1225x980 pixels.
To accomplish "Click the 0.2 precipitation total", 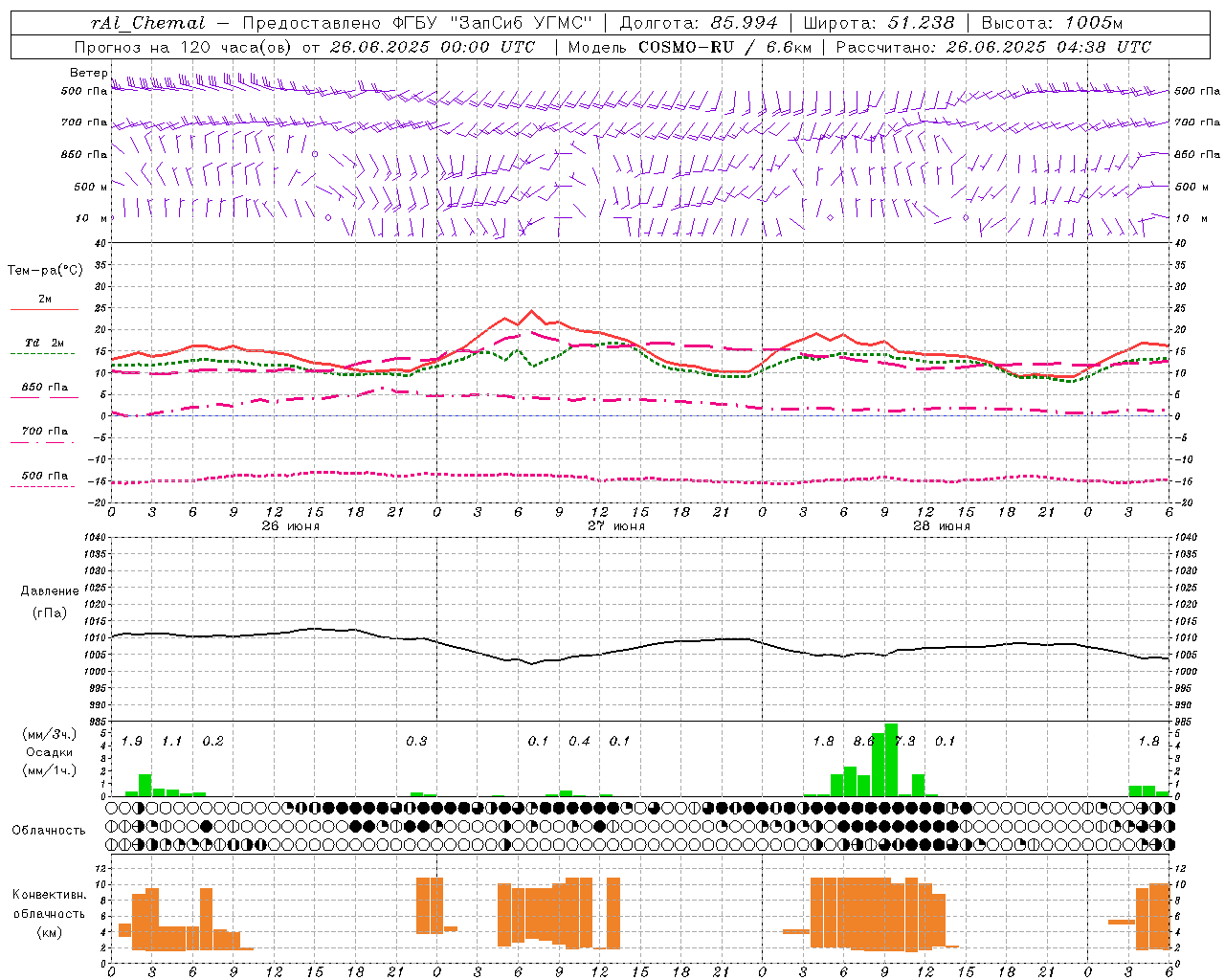I will coord(212,741).
